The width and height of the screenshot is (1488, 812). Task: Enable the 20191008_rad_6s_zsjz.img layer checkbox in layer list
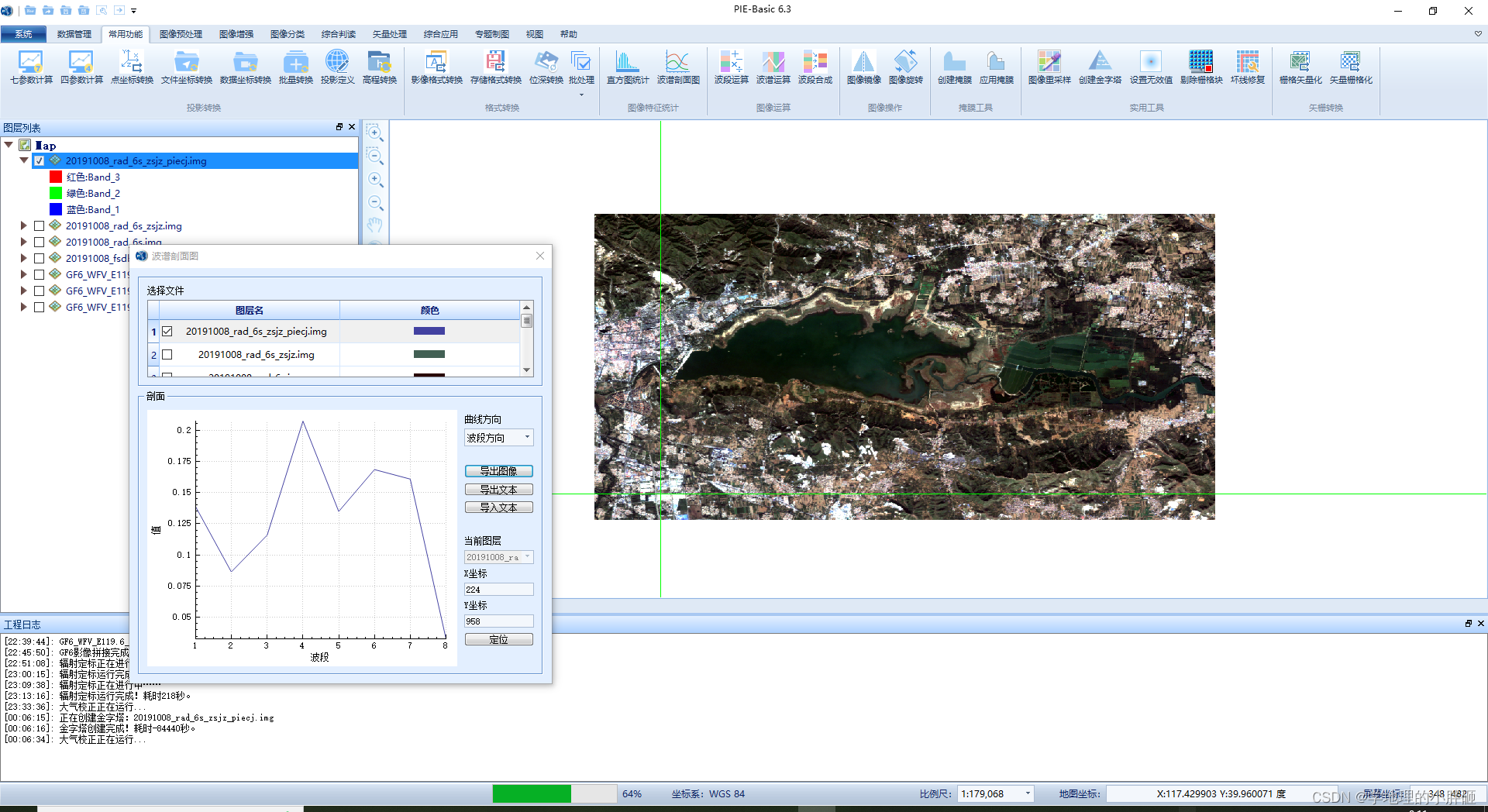(x=39, y=226)
